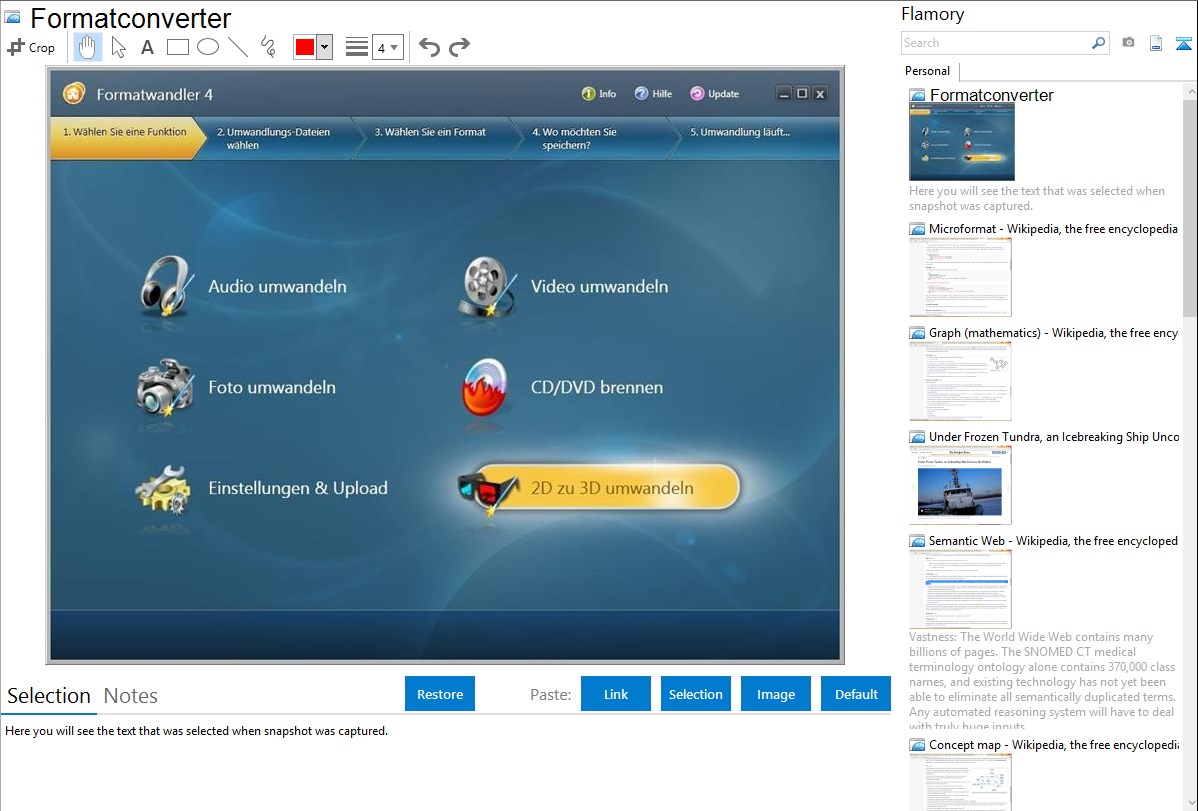Switch to the Notes tab

click(131, 696)
